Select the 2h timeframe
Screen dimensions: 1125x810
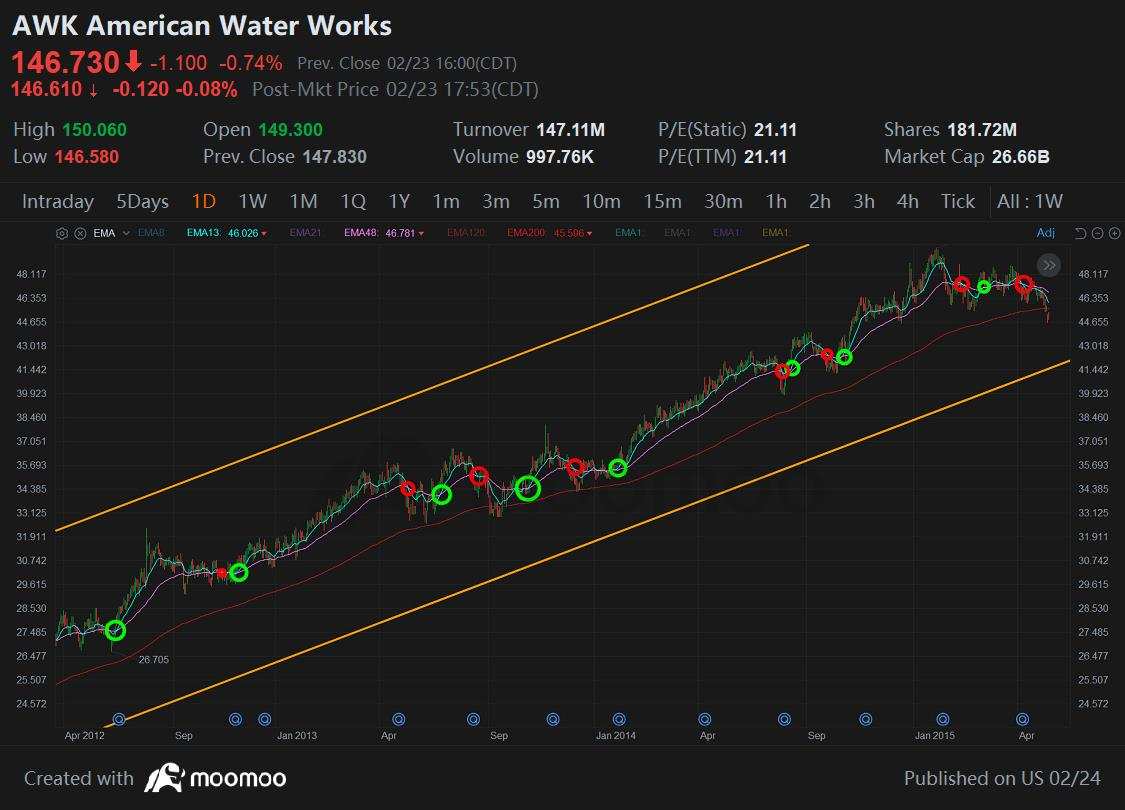click(820, 202)
